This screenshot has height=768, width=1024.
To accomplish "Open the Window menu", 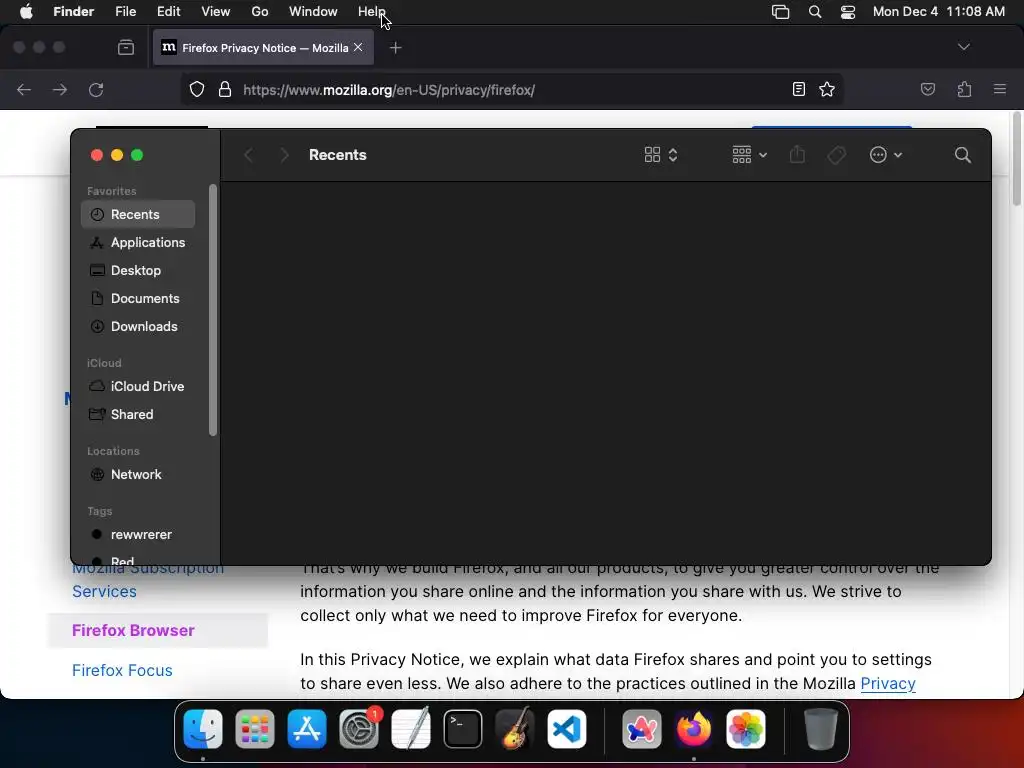I will tap(313, 12).
